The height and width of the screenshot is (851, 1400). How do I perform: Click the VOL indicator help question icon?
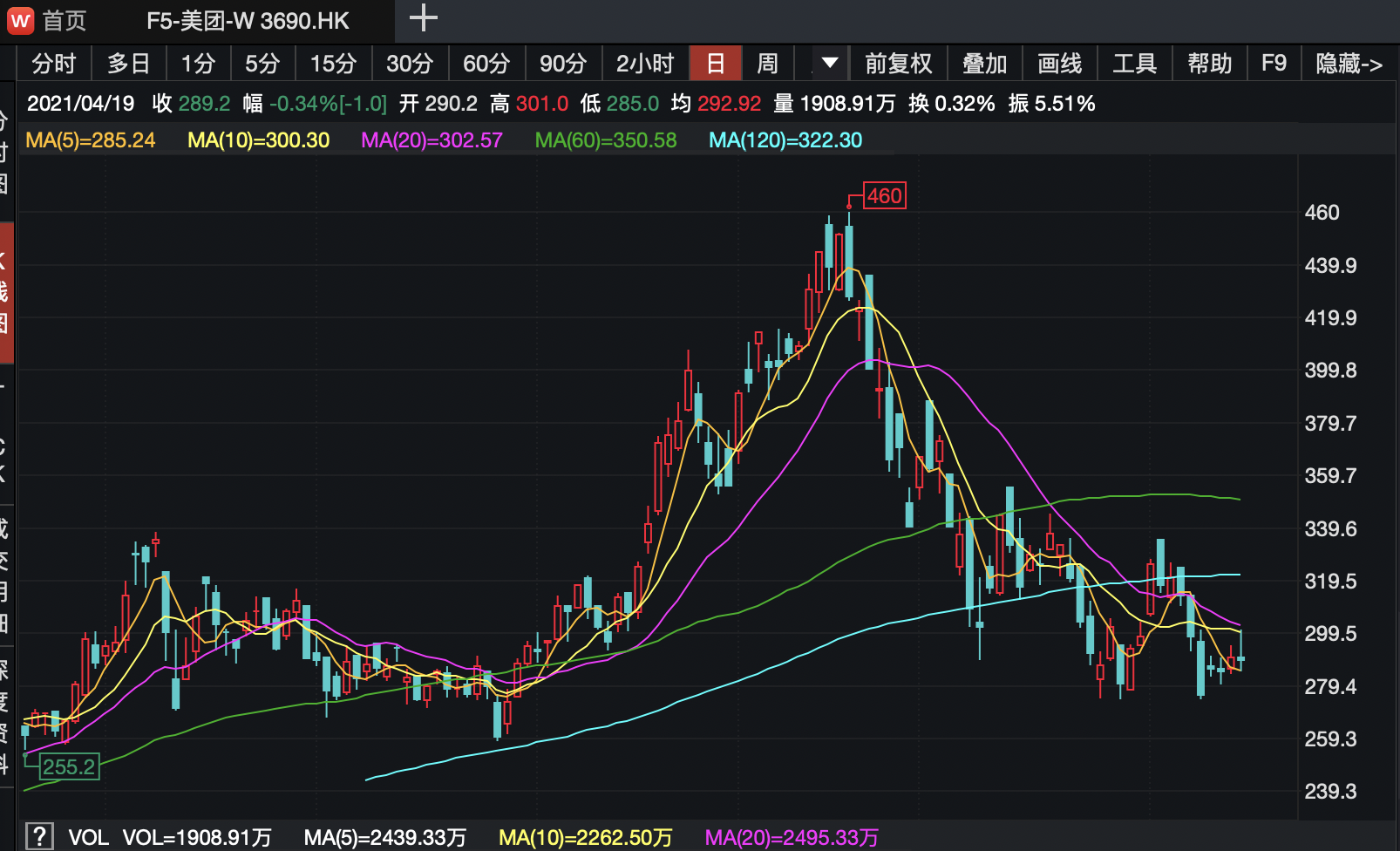click(39, 836)
